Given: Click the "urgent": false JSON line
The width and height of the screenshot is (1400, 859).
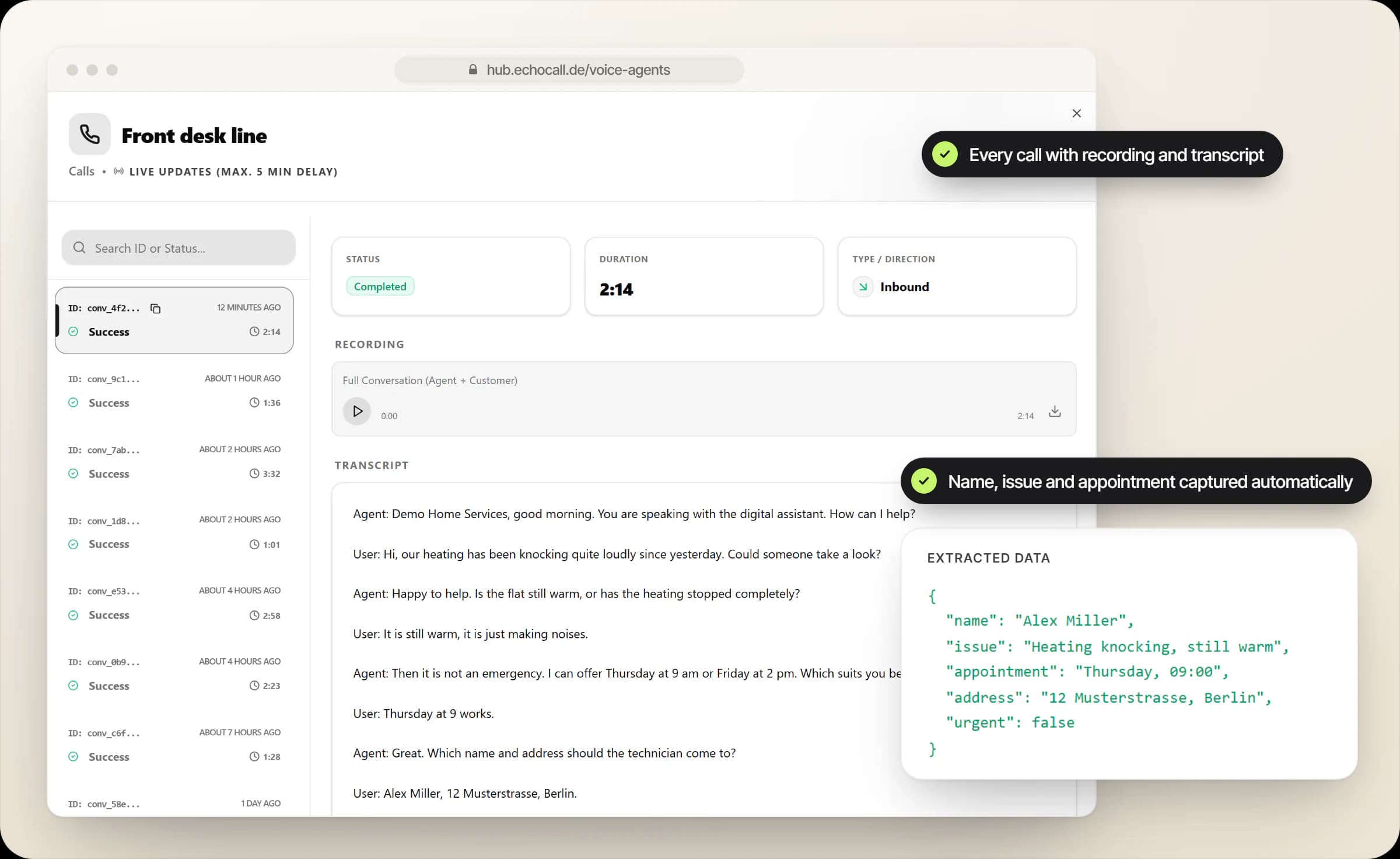Looking at the screenshot, I should click(1010, 722).
